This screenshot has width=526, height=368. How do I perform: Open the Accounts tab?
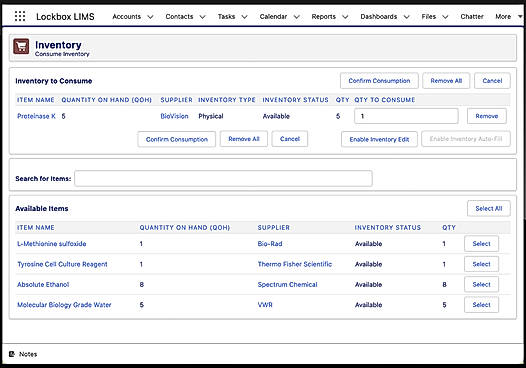[x=126, y=16]
